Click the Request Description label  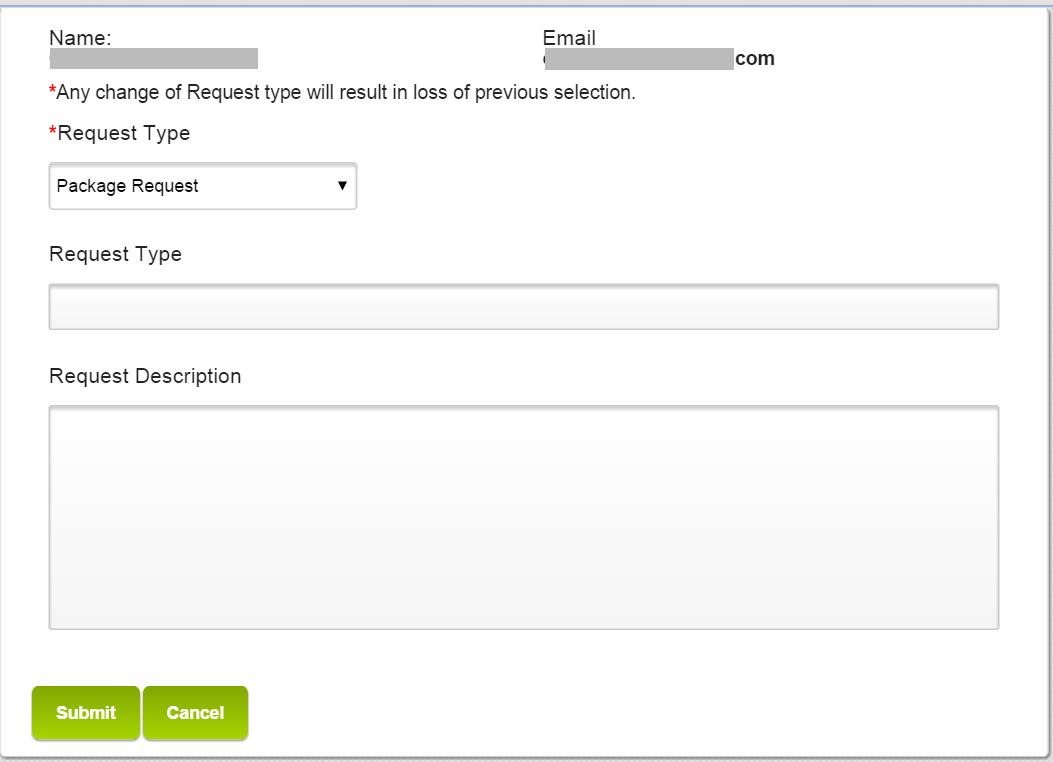point(145,376)
